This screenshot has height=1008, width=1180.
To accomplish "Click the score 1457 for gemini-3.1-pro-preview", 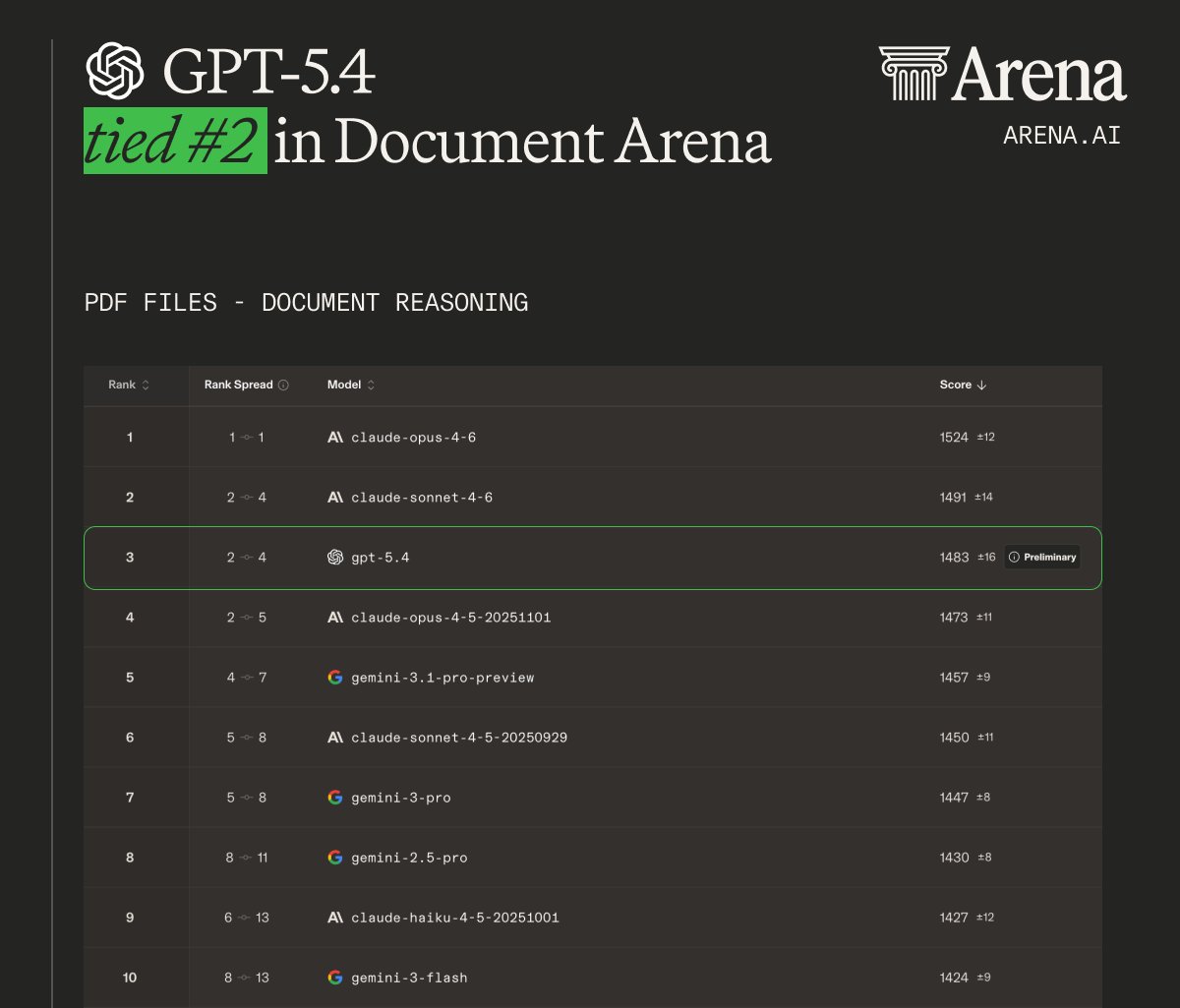I will point(954,677).
